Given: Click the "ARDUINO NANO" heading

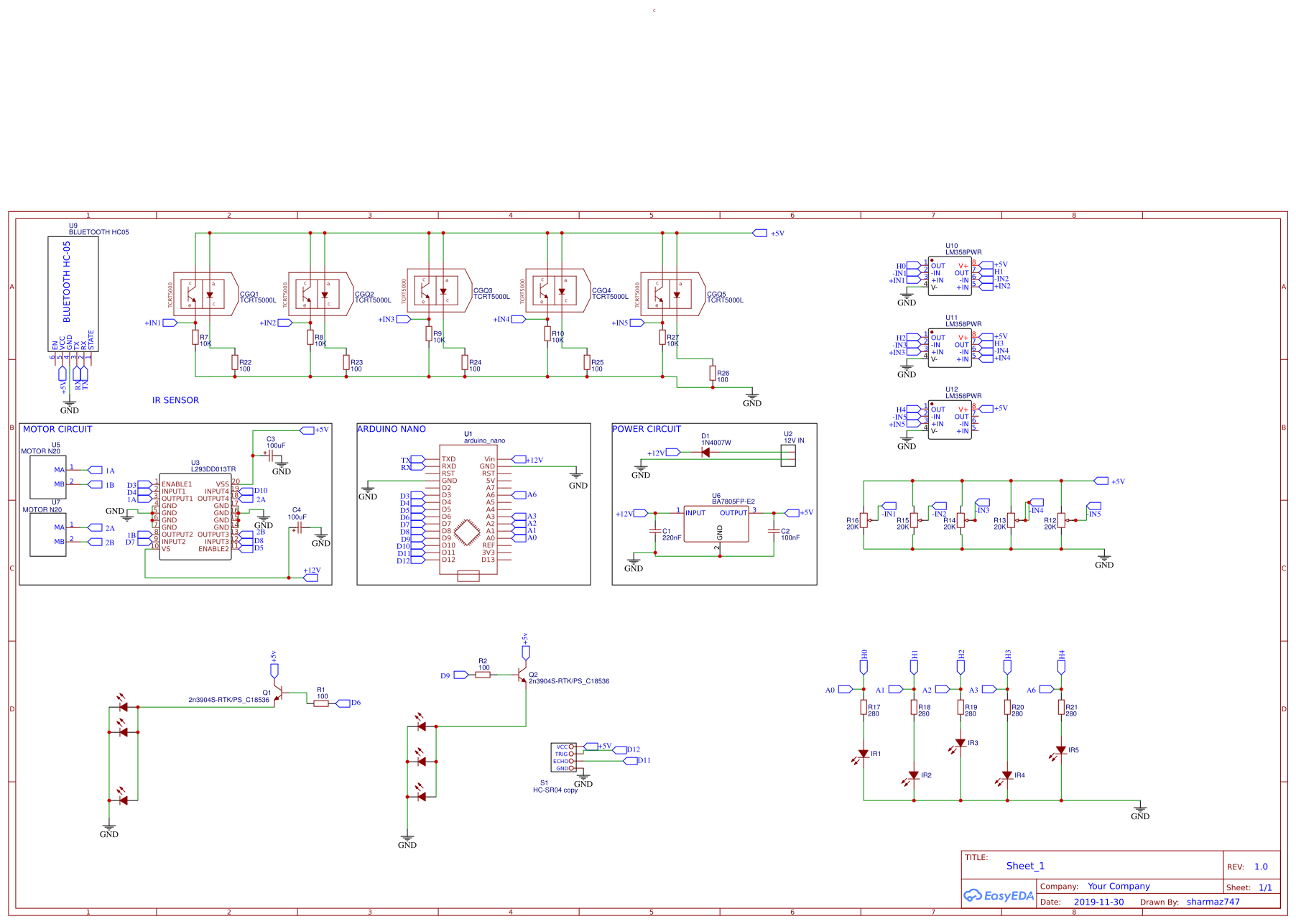Looking at the screenshot, I should 392,429.
